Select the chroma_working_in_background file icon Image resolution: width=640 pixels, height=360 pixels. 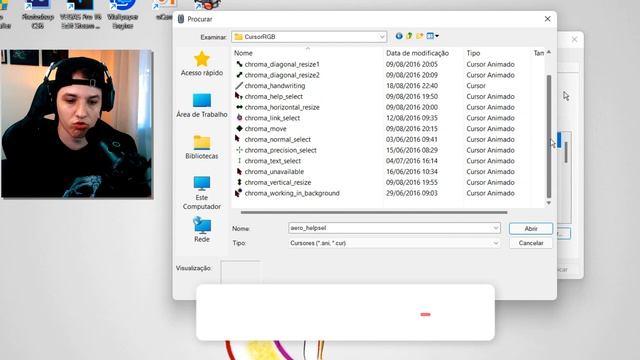tap(239, 193)
